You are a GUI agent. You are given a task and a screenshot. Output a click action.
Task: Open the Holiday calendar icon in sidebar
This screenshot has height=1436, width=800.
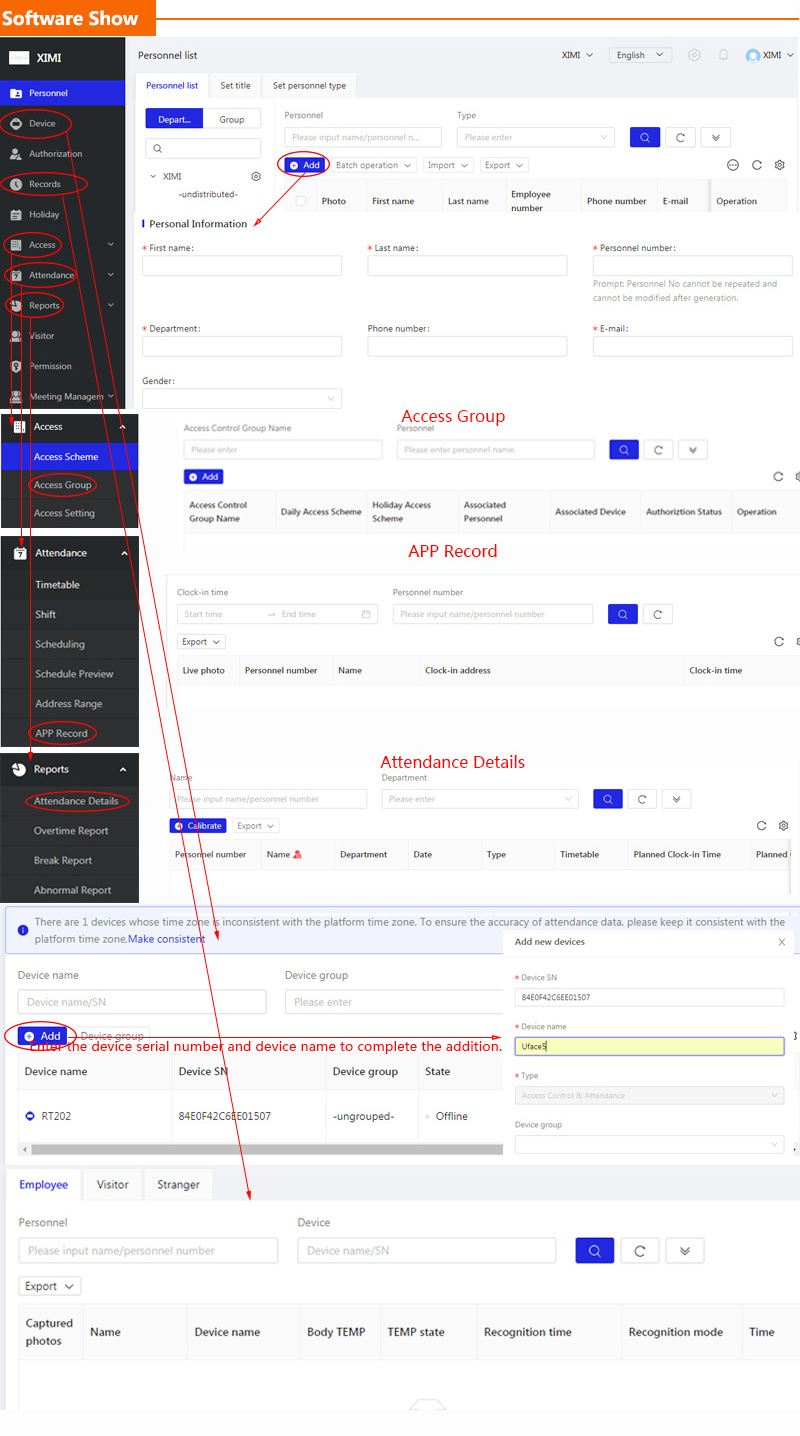click(16, 214)
